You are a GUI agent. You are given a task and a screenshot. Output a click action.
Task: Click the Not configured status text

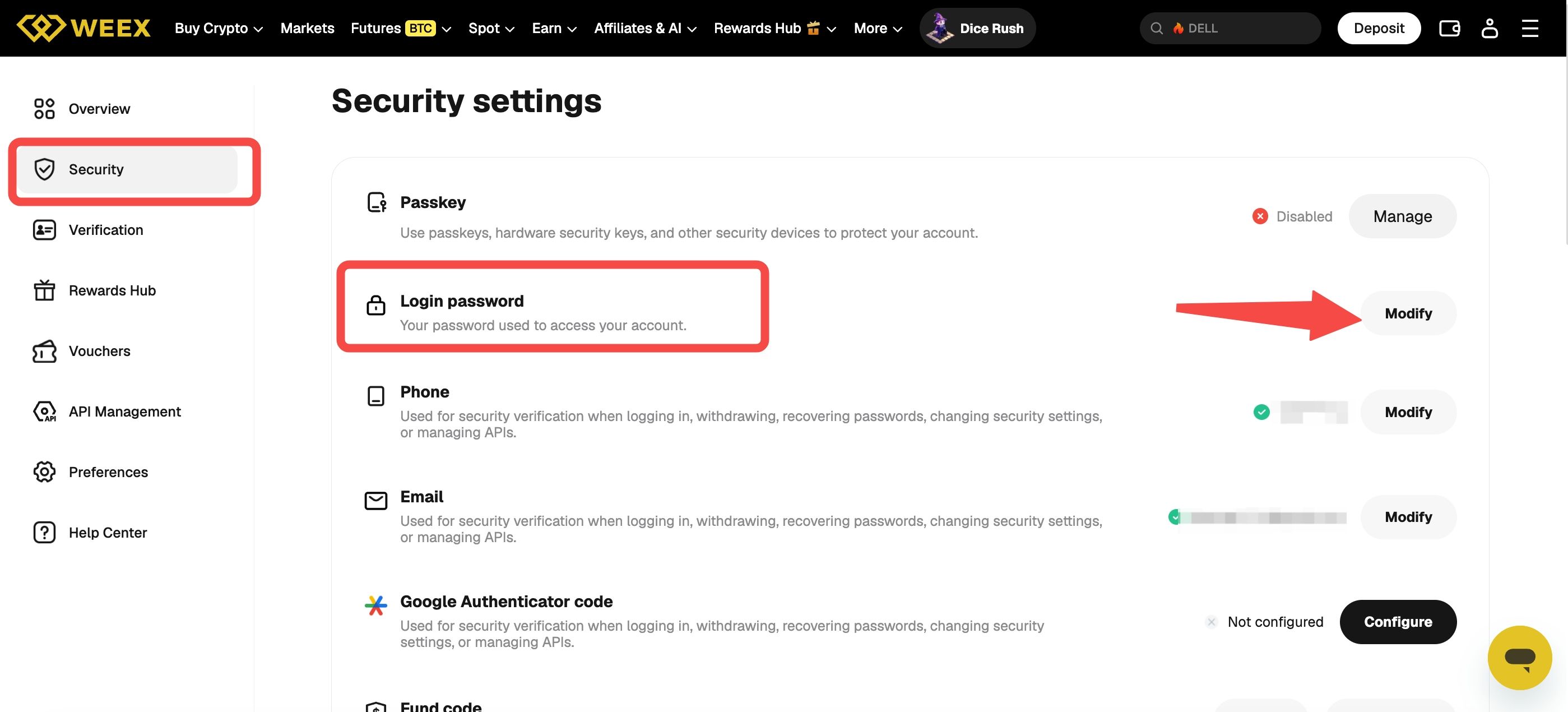[x=1275, y=622]
